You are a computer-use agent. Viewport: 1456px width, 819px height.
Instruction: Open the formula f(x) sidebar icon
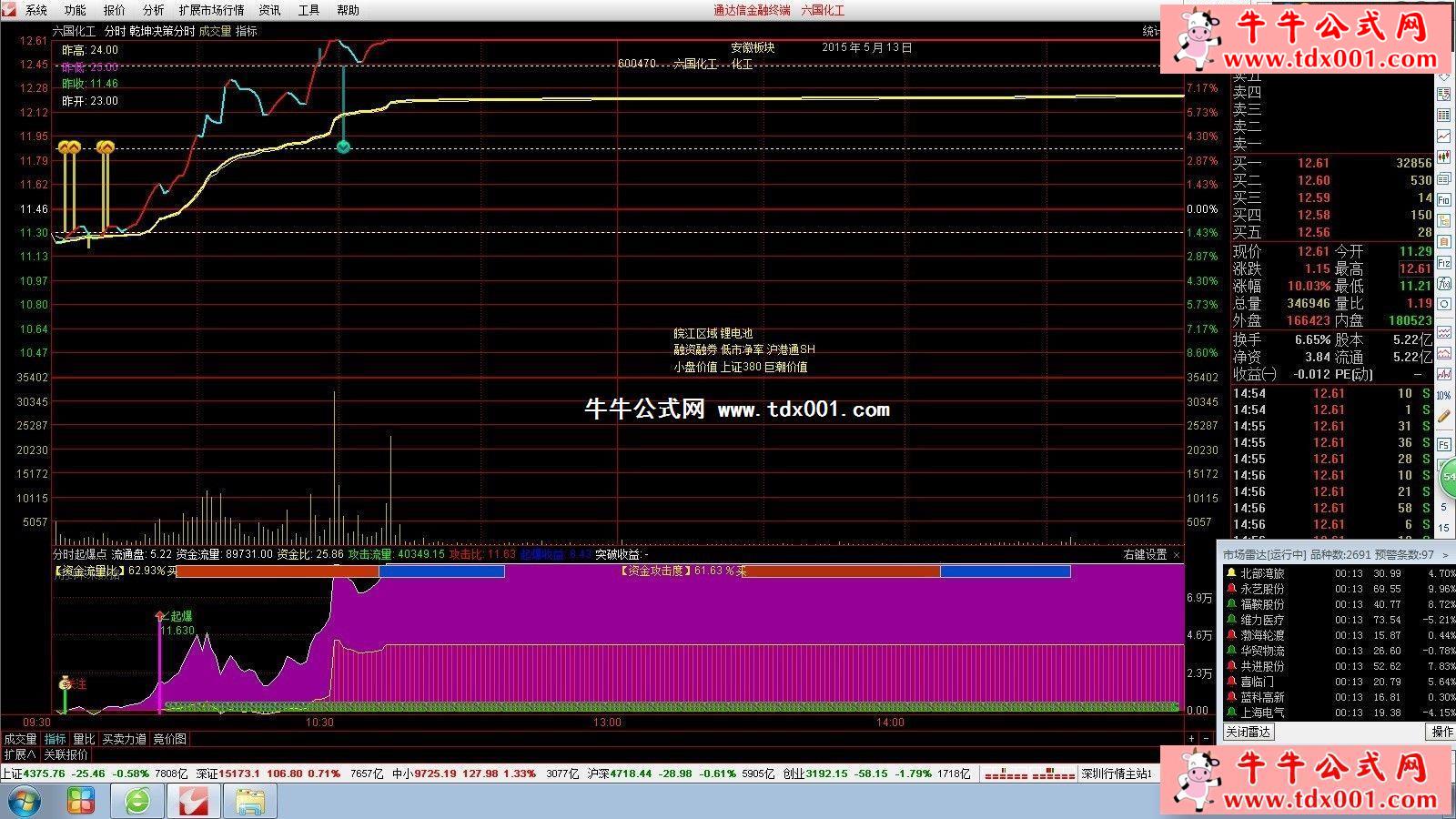pos(1444,284)
